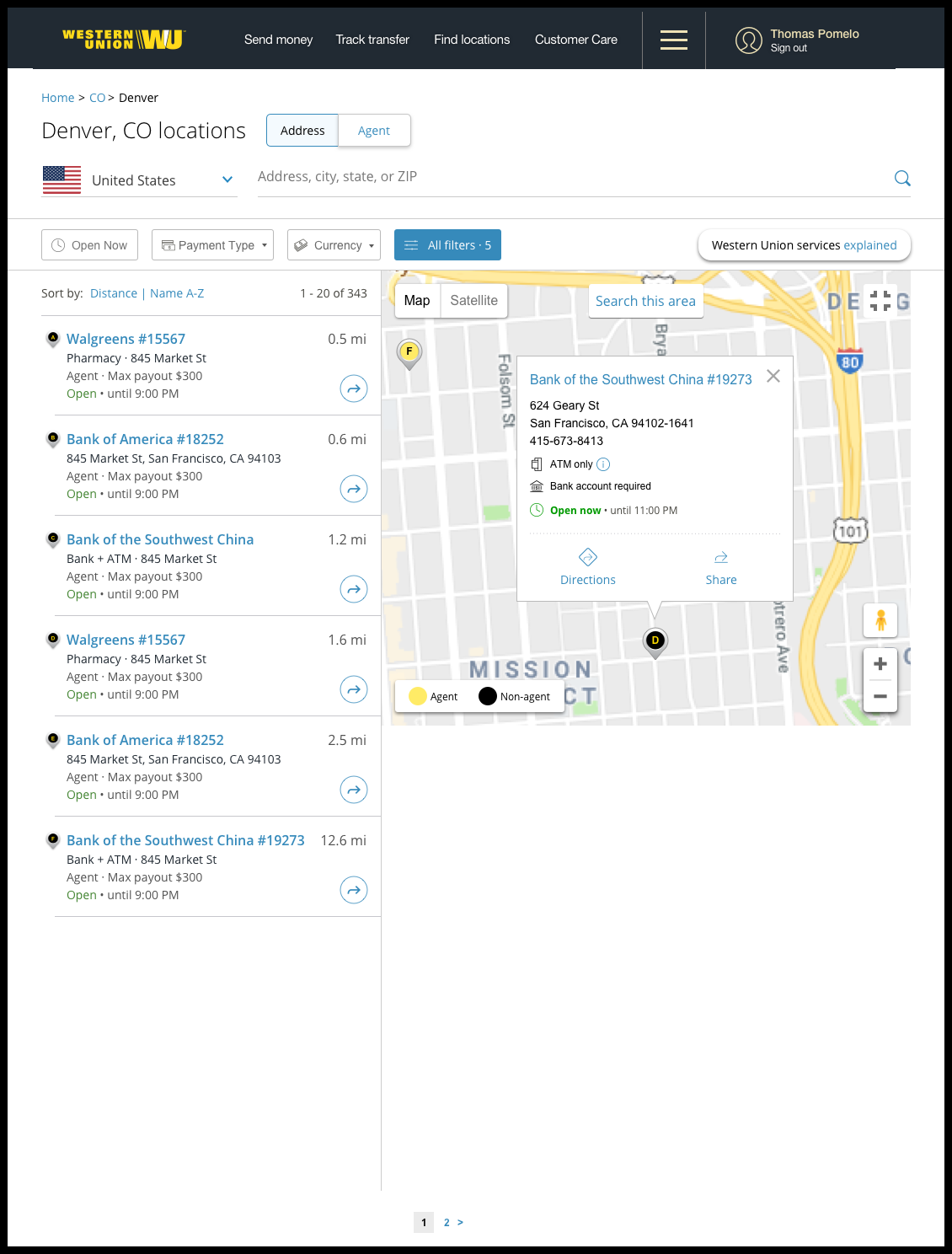952x1254 pixels.
Task: Open the Currency dropdown
Action: (334, 245)
